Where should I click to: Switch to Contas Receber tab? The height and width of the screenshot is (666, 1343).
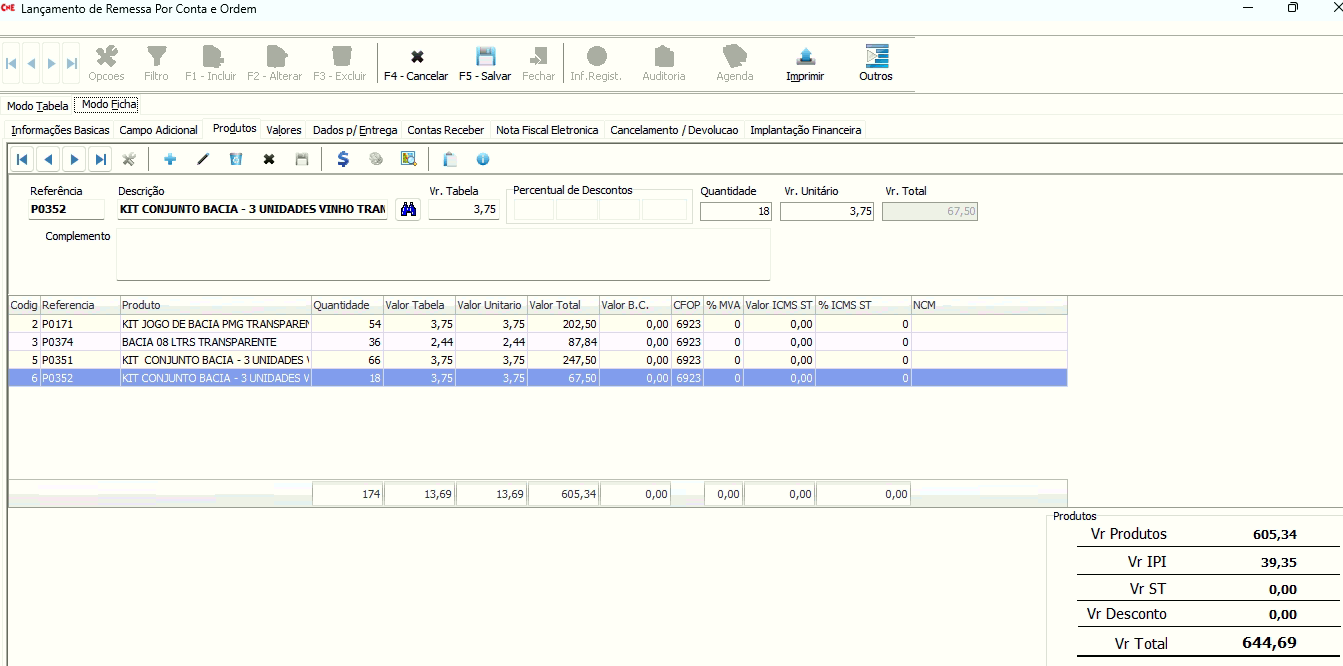pyautogui.click(x=445, y=130)
